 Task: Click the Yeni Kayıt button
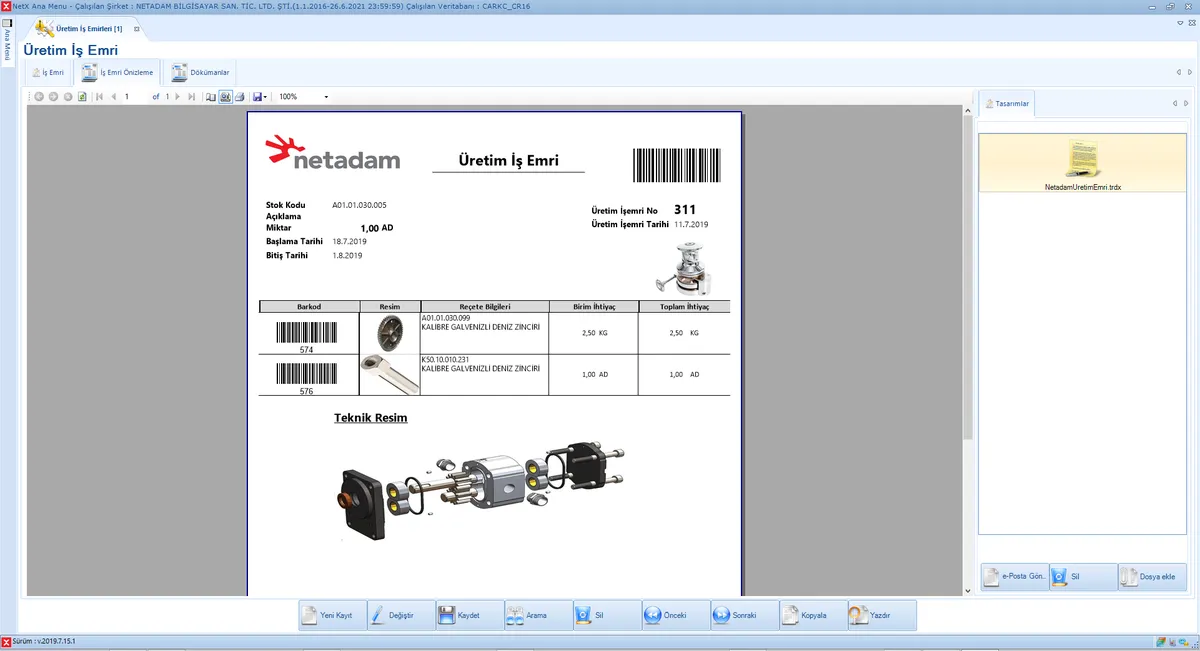point(332,615)
